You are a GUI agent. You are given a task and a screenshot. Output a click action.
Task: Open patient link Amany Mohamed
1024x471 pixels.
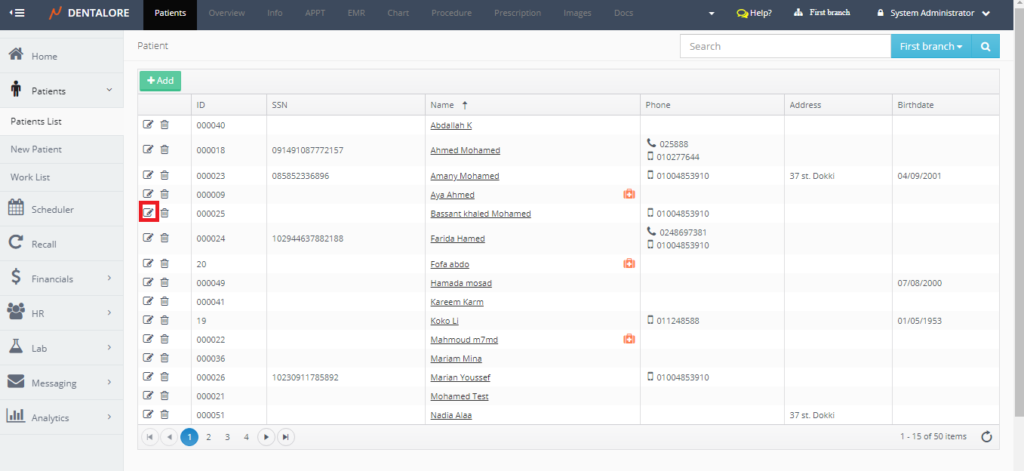click(464, 176)
